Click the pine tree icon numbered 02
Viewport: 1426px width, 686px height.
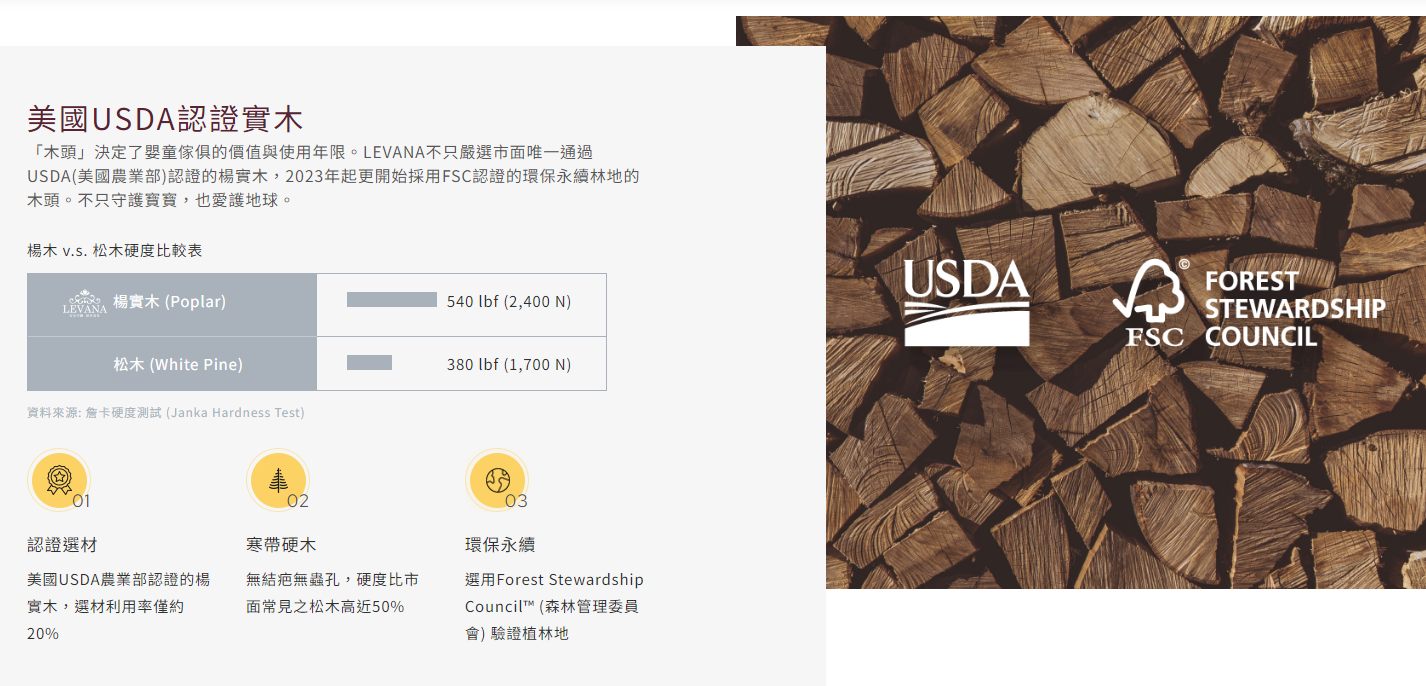coord(278,480)
